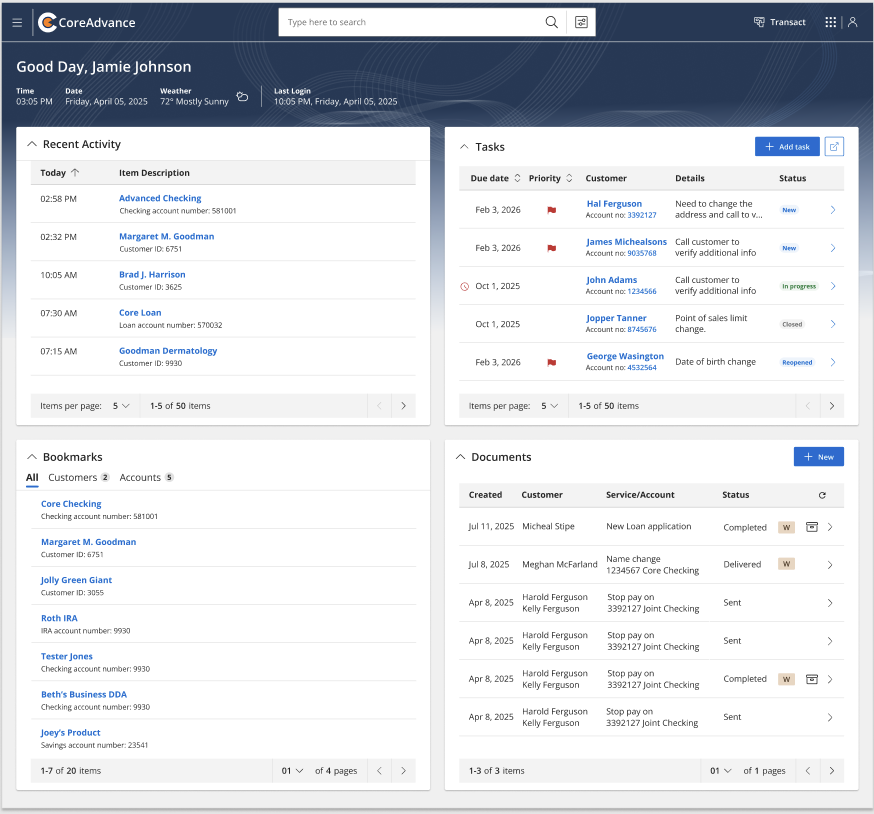Open Tasks in external window icon
The image size is (874, 814).
(834, 147)
